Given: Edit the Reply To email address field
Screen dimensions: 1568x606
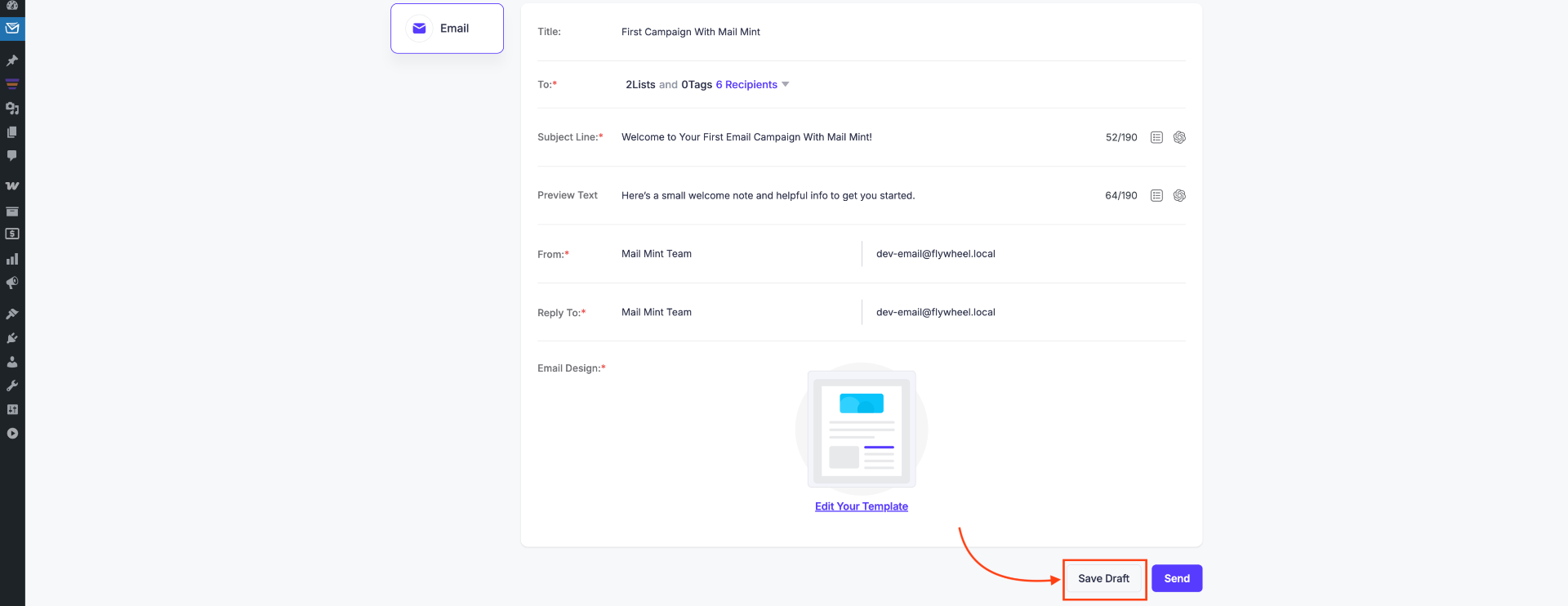Looking at the screenshot, I should tap(1029, 312).
